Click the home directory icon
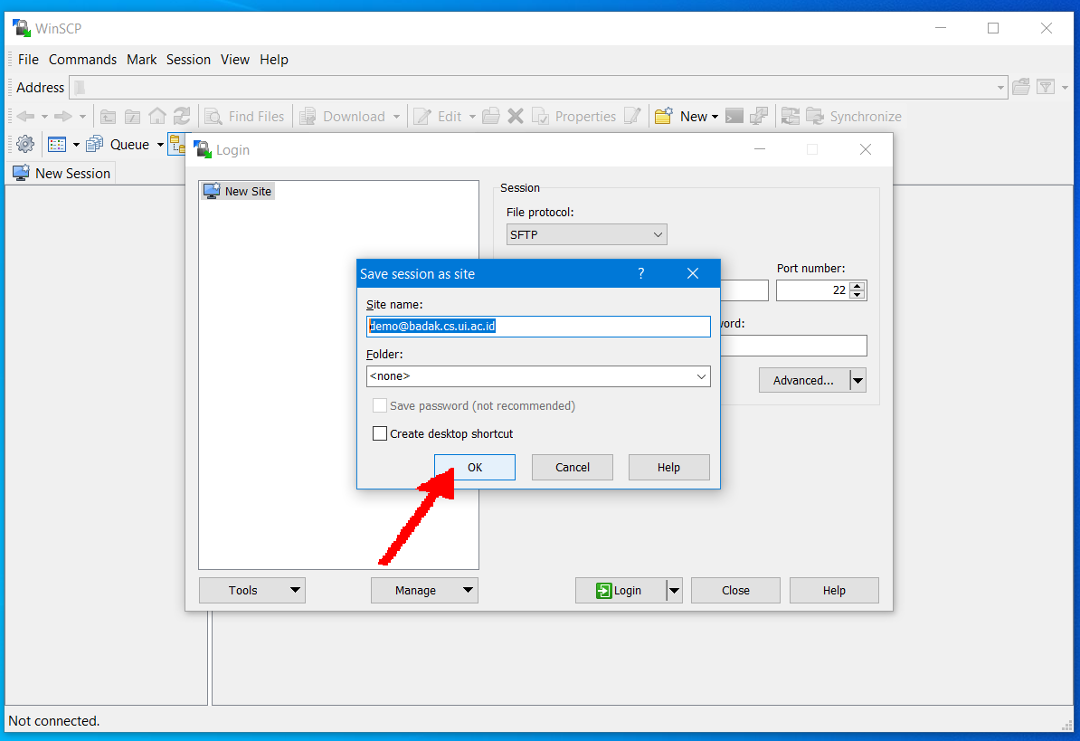The height and width of the screenshot is (741, 1080). [157, 116]
